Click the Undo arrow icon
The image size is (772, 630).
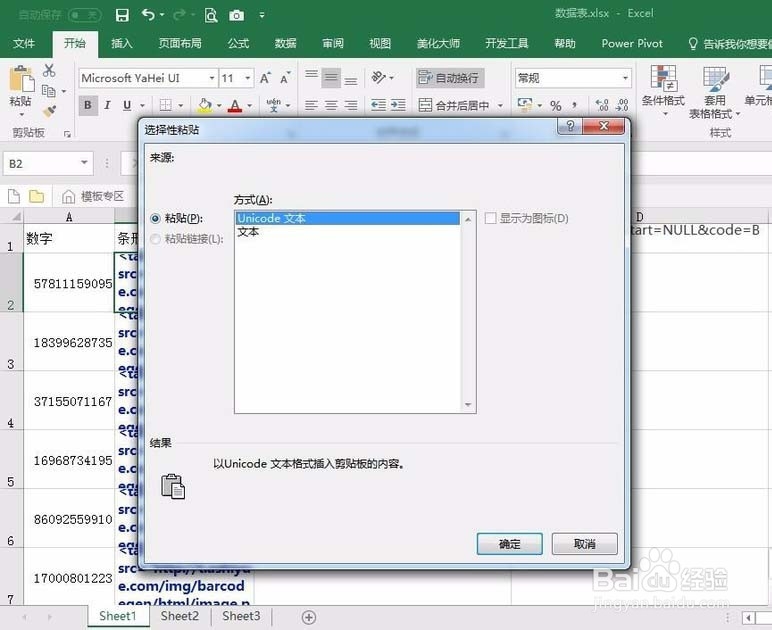tap(148, 15)
